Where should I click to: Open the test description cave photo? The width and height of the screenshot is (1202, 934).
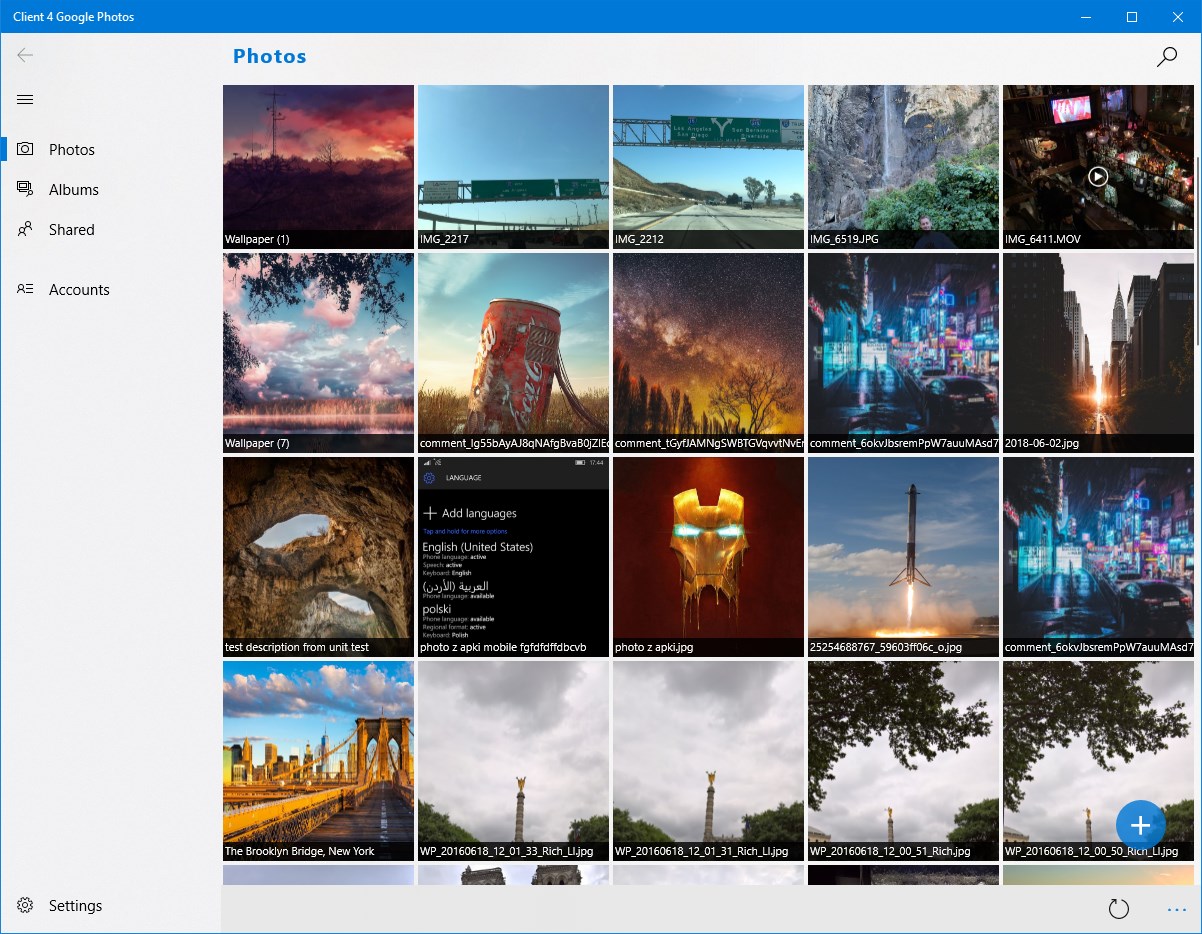tap(318, 557)
